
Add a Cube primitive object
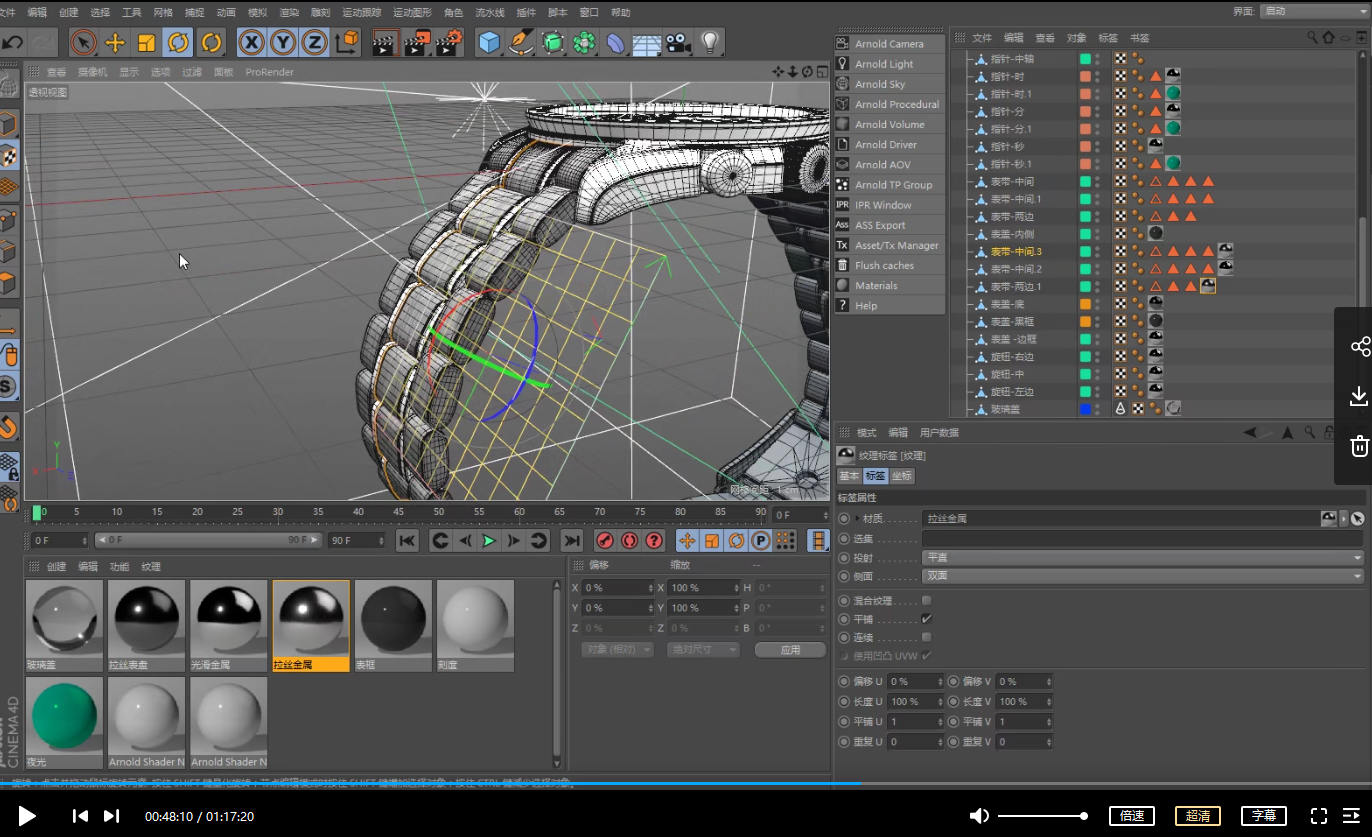(x=489, y=42)
